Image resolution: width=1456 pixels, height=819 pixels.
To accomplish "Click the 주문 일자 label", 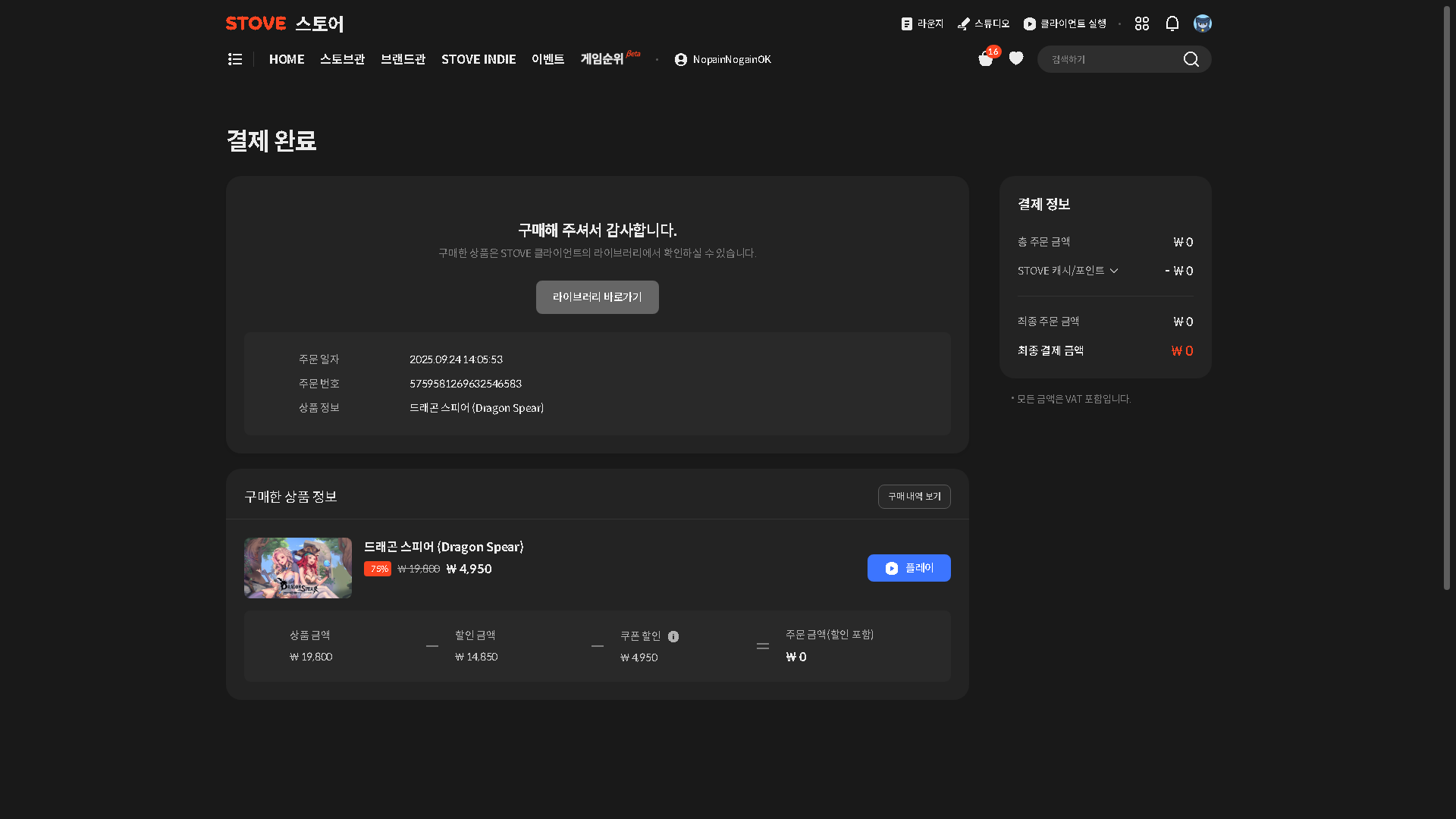I will tap(318, 359).
